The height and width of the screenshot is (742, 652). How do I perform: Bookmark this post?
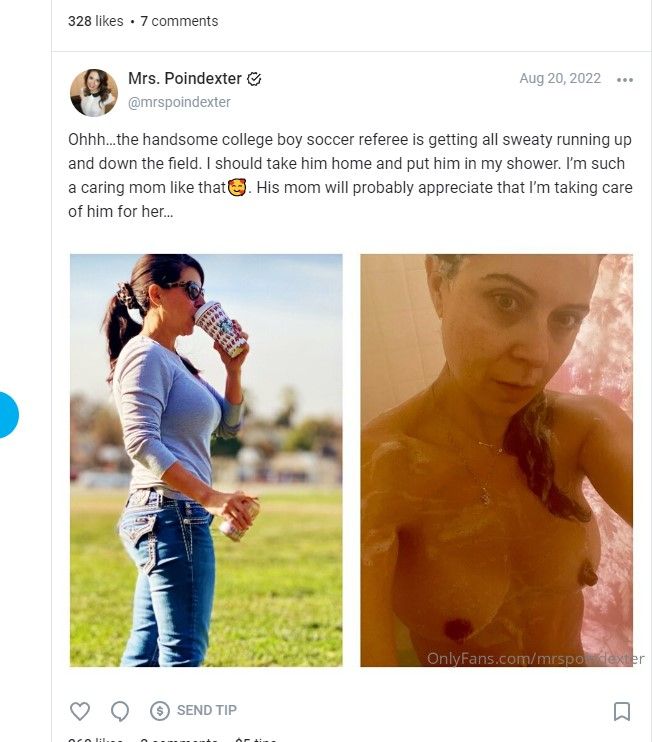click(x=621, y=711)
